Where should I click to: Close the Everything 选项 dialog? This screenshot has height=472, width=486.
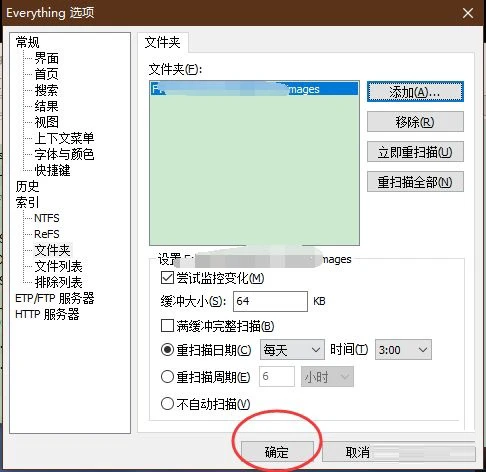[468, 13]
